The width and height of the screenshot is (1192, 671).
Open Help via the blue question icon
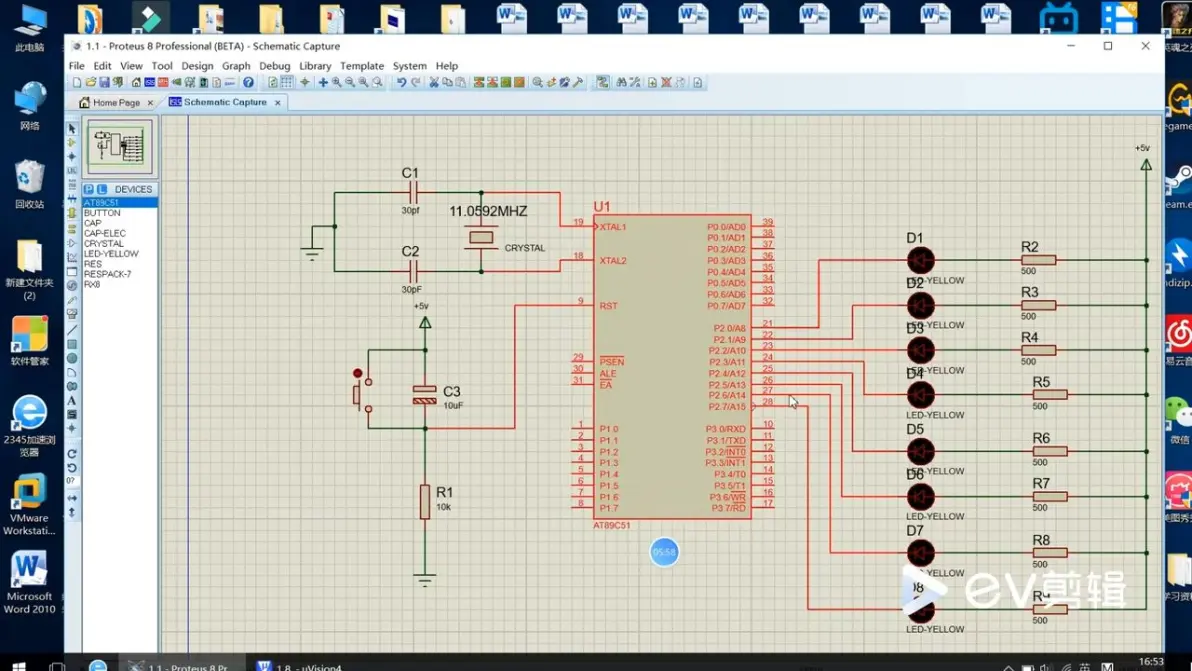tap(249, 83)
